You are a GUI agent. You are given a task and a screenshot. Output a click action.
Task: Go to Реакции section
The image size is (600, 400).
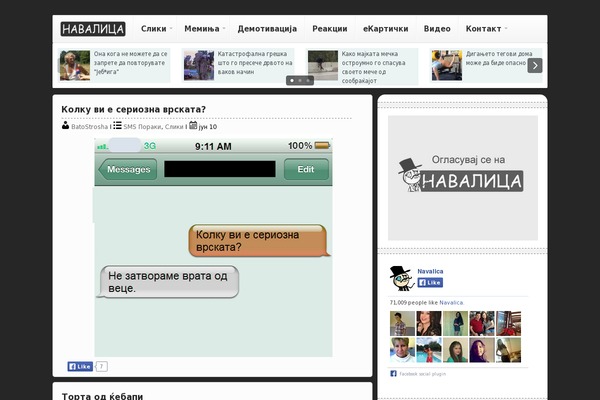coord(330,29)
